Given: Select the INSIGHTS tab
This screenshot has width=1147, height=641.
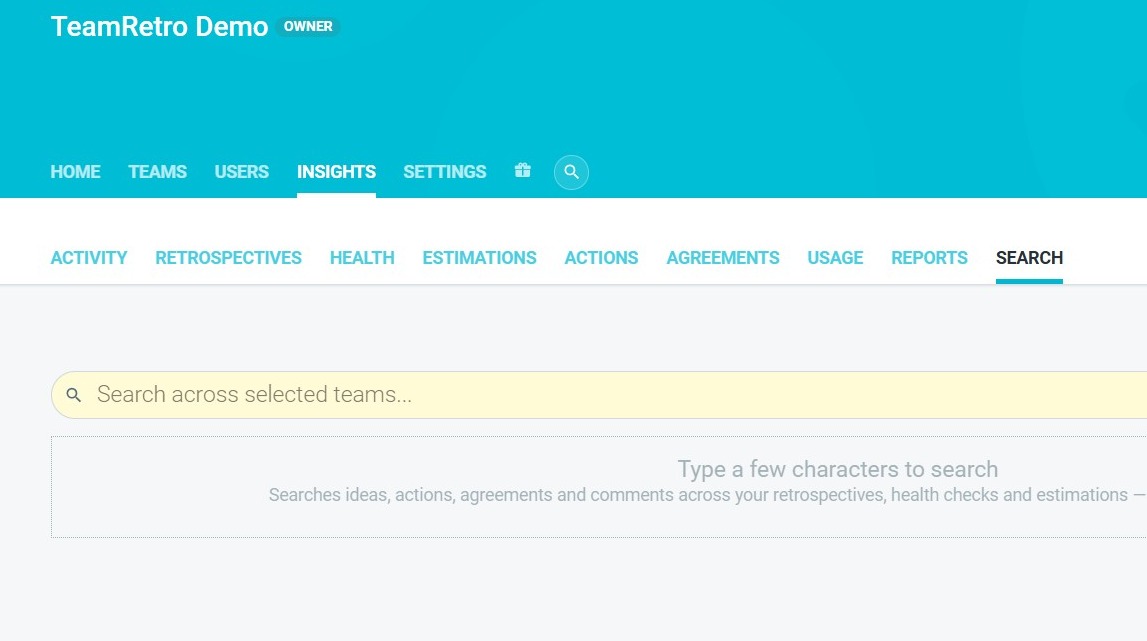Looking at the screenshot, I should 336,171.
